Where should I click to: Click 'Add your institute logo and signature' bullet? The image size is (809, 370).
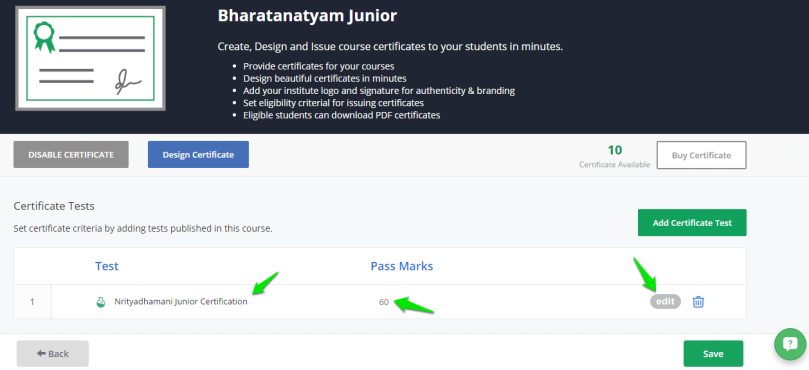click(x=379, y=91)
